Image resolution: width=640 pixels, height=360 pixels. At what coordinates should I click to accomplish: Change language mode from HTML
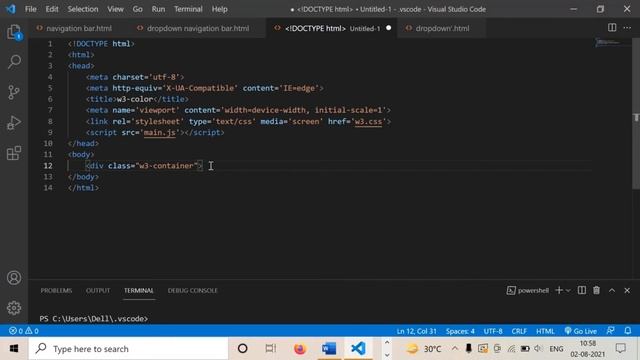tap(545, 331)
